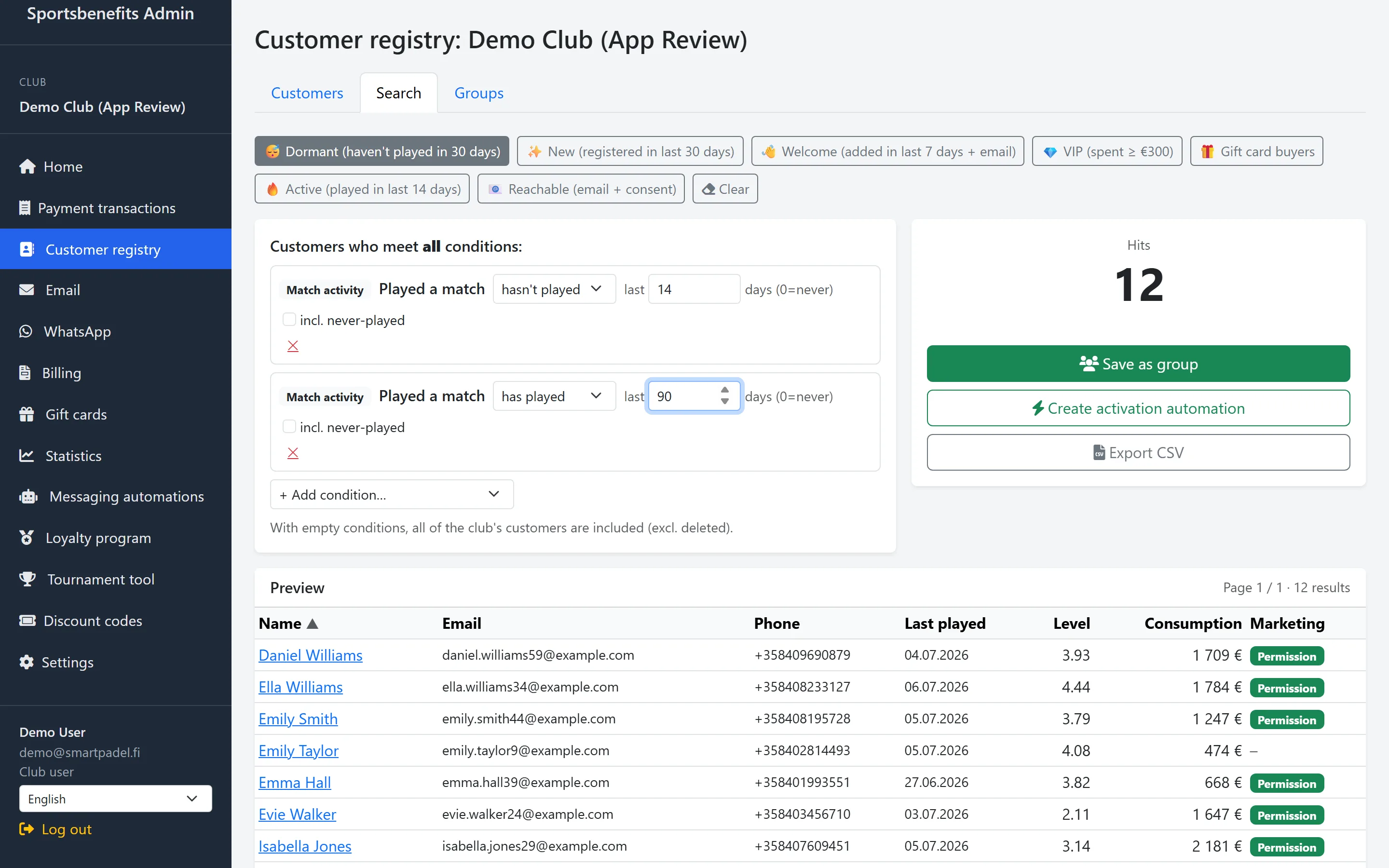The height and width of the screenshot is (868, 1389).
Task: Open Isabella Jones customer profile
Action: pyautogui.click(x=305, y=846)
